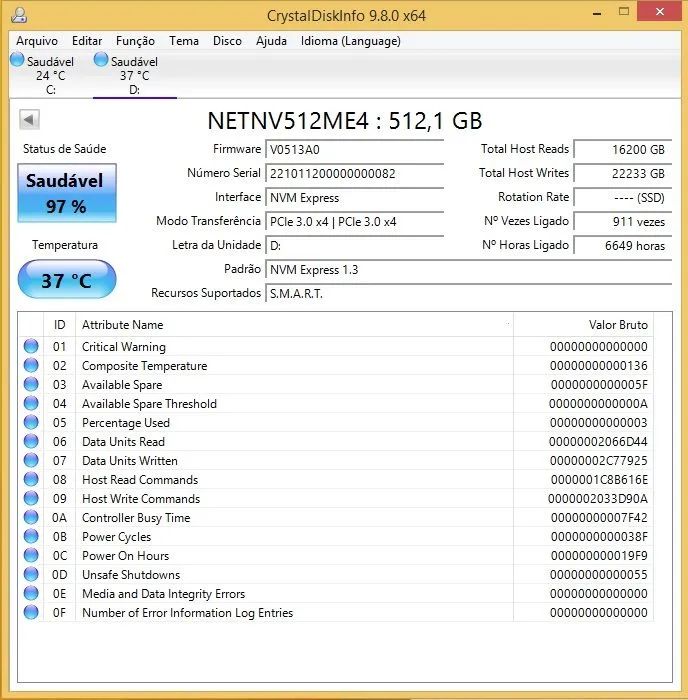Select the Data Units Written attribute name
The height and width of the screenshot is (700, 688).
130,461
